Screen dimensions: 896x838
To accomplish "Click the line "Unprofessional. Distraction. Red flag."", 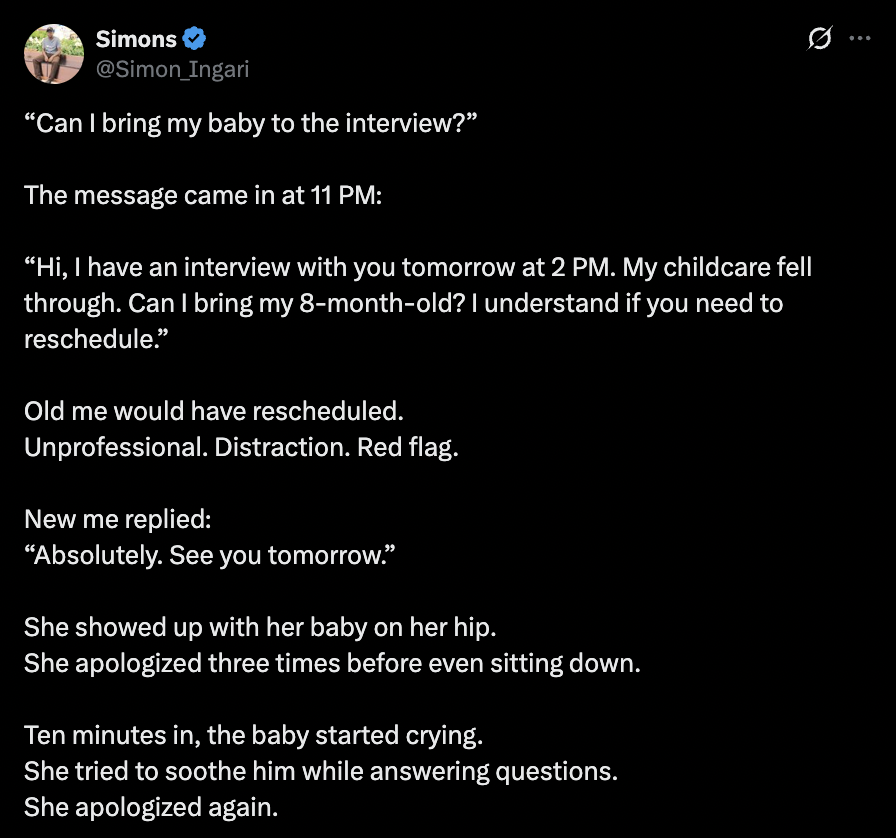I will (240, 446).
